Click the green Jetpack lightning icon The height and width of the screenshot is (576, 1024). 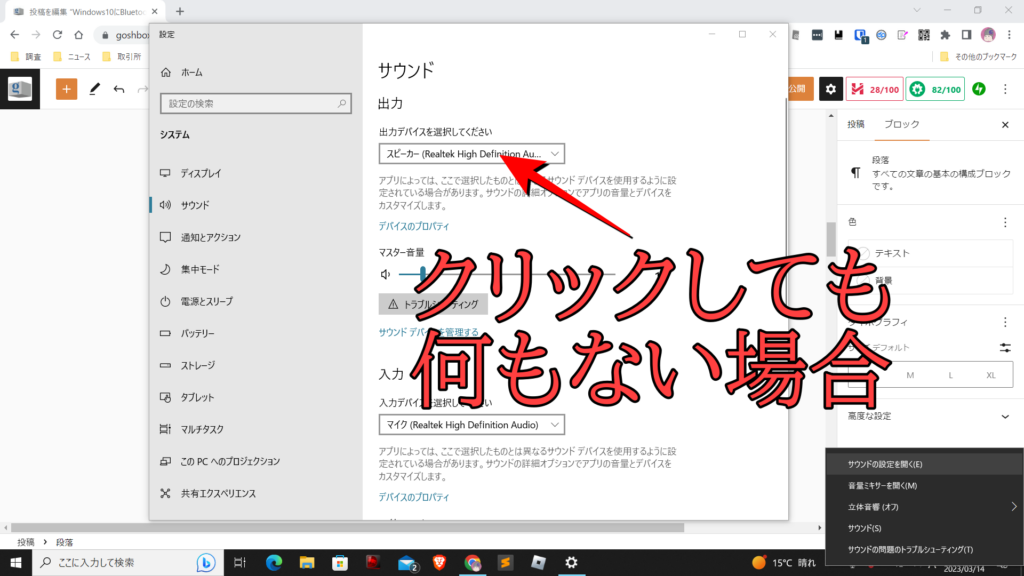click(x=979, y=89)
